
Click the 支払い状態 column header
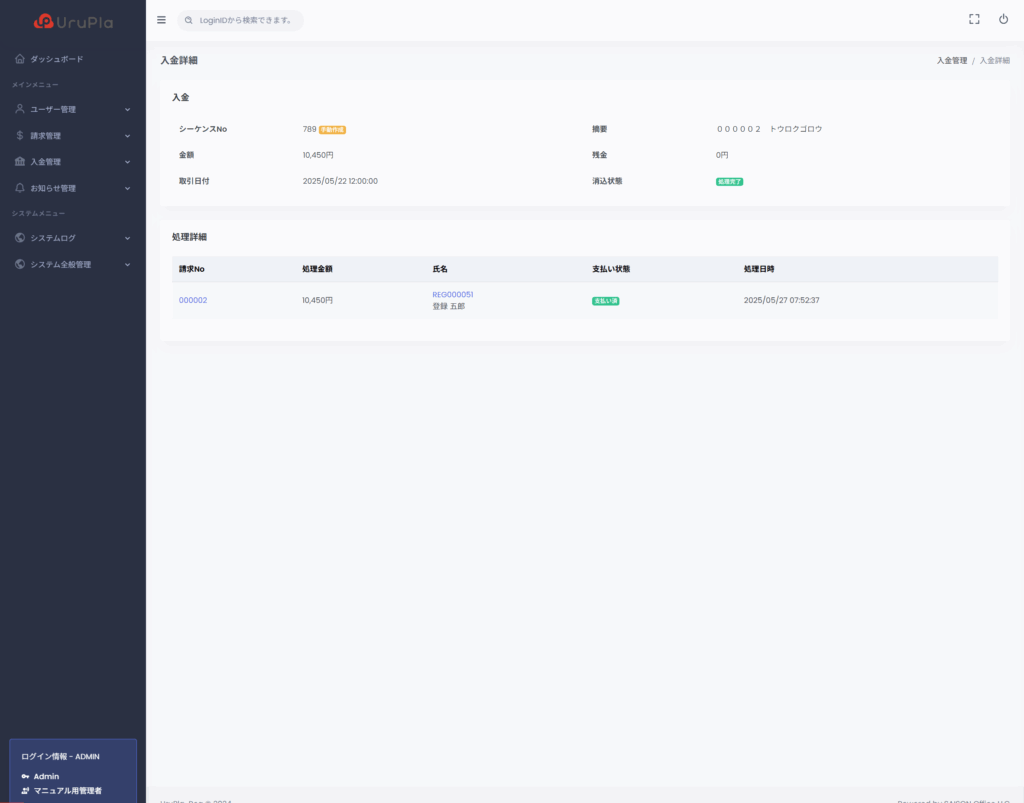pyautogui.click(x=611, y=269)
